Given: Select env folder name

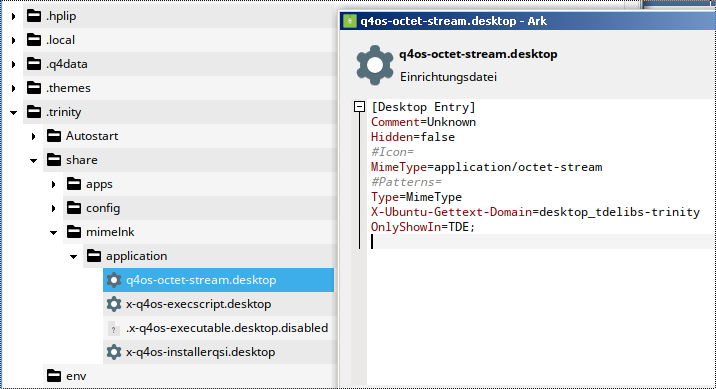Looking at the screenshot, I should pyautogui.click(x=76, y=376).
